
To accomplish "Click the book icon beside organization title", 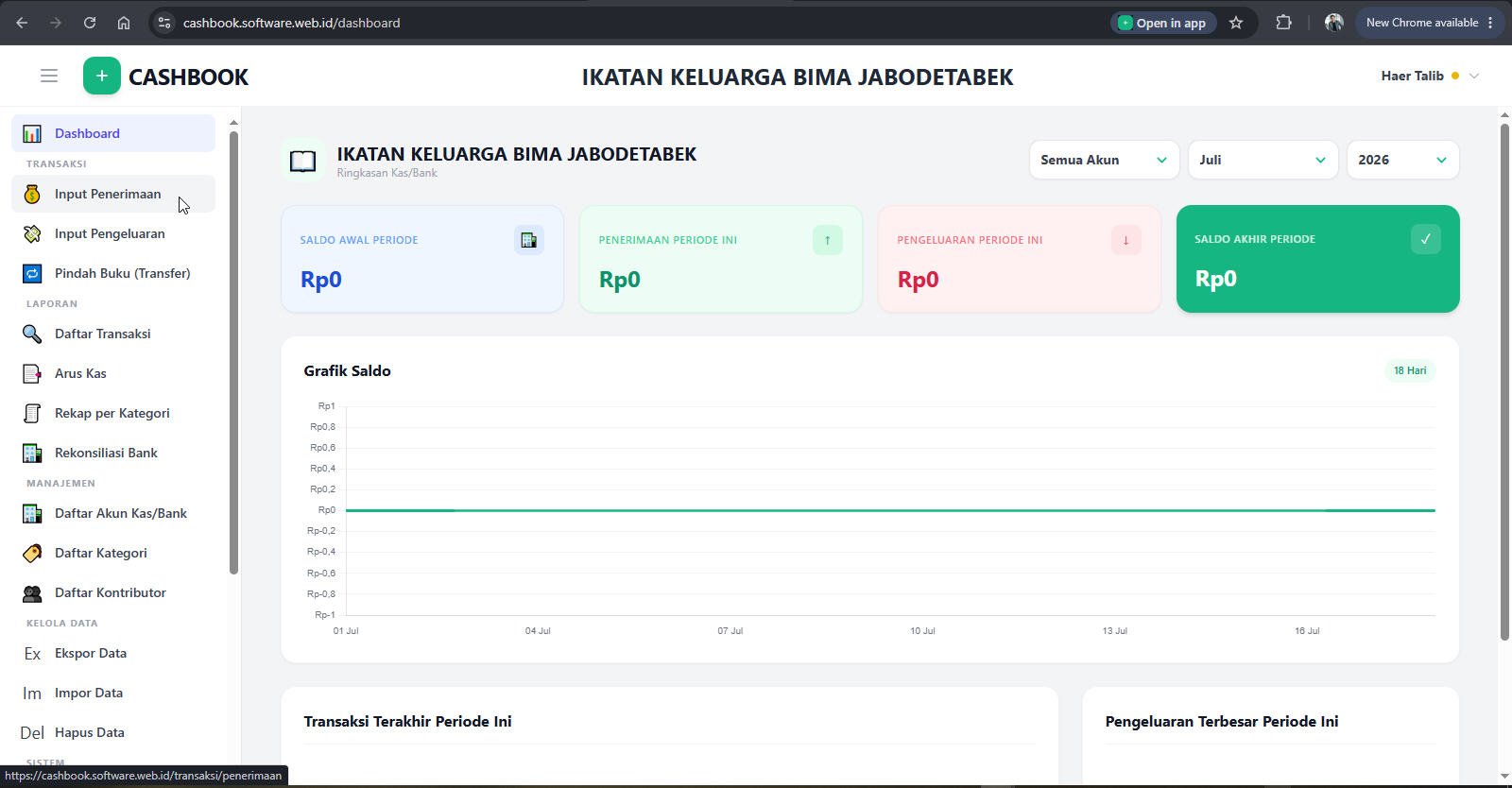I will 302,161.
